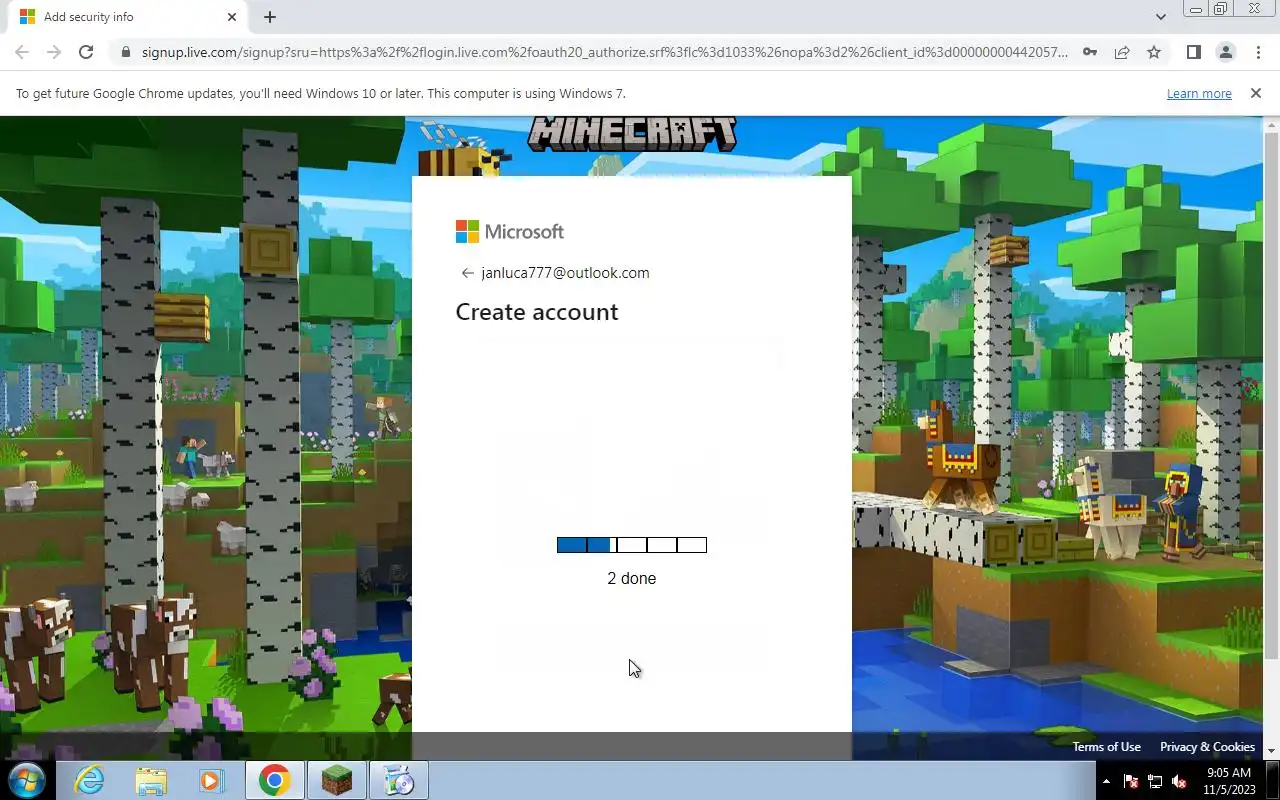Click the Microsoft logo in the dialog

[510, 232]
